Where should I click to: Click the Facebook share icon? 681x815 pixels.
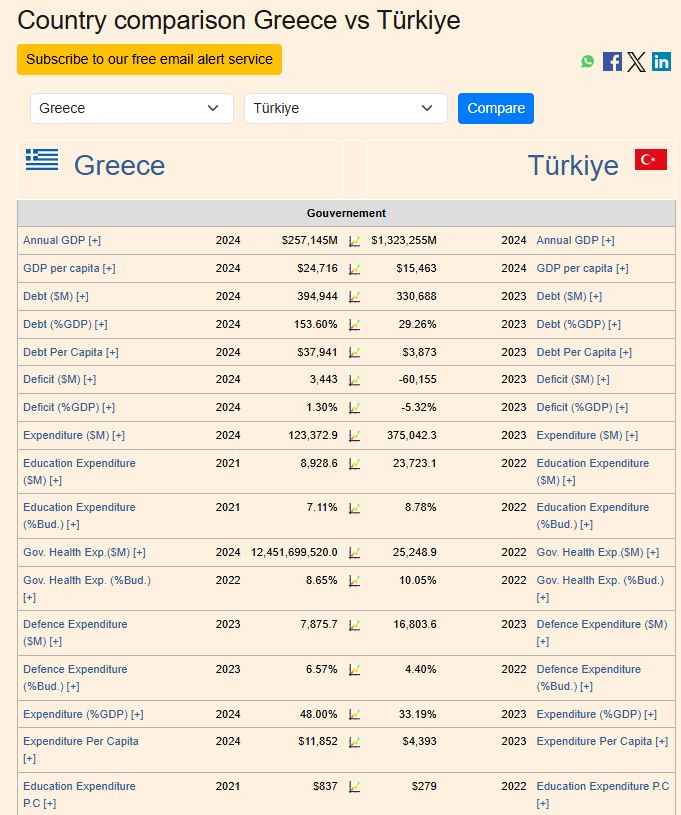click(612, 62)
